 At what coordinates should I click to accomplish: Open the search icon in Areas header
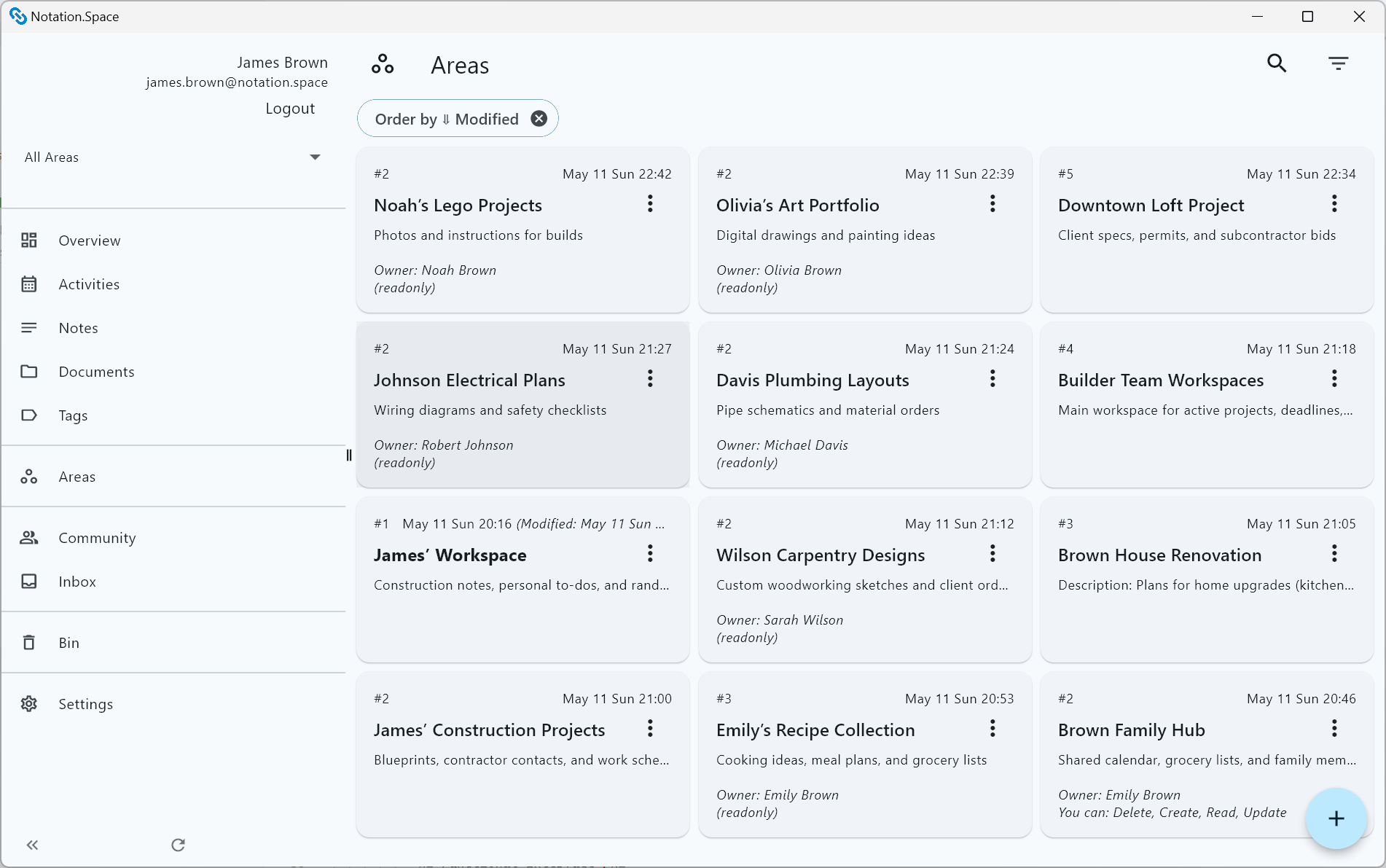(1277, 63)
